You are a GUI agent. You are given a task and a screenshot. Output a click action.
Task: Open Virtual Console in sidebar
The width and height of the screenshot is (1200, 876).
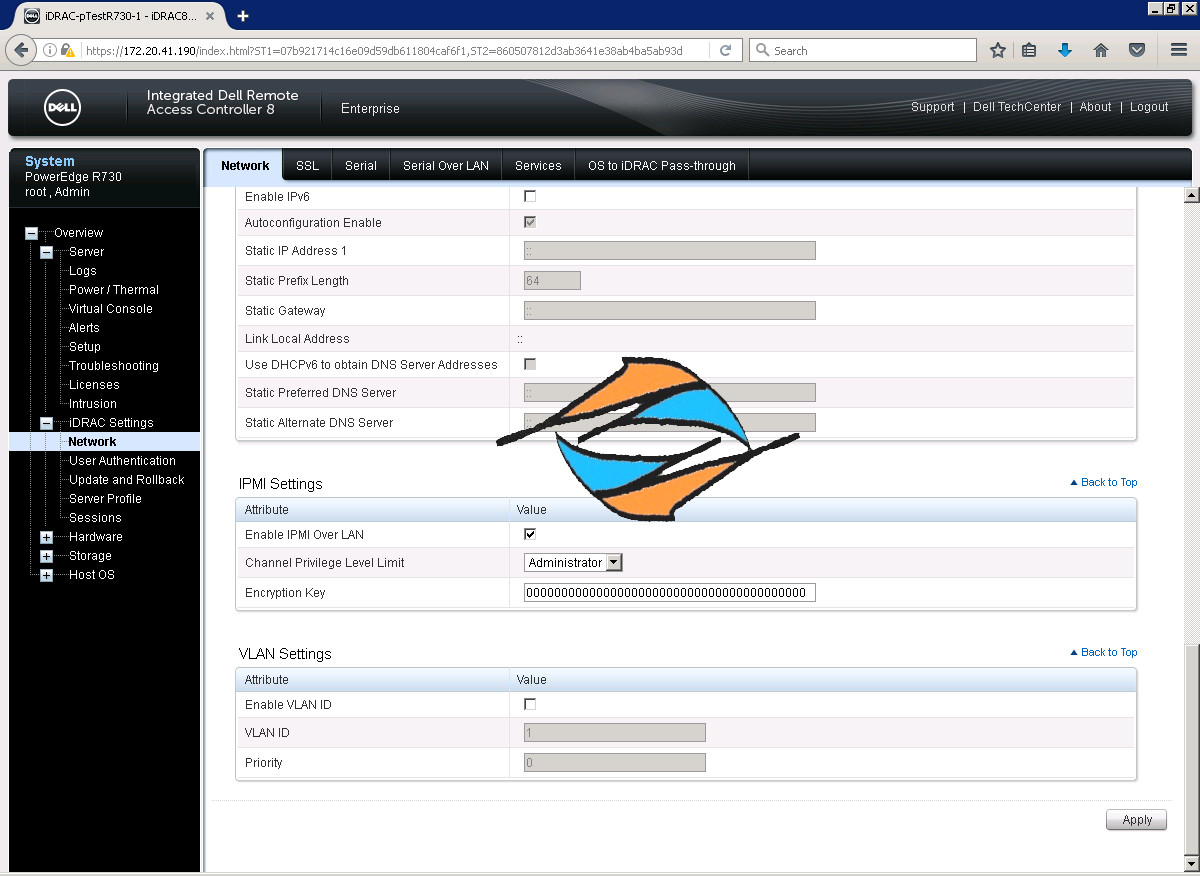(x=111, y=309)
